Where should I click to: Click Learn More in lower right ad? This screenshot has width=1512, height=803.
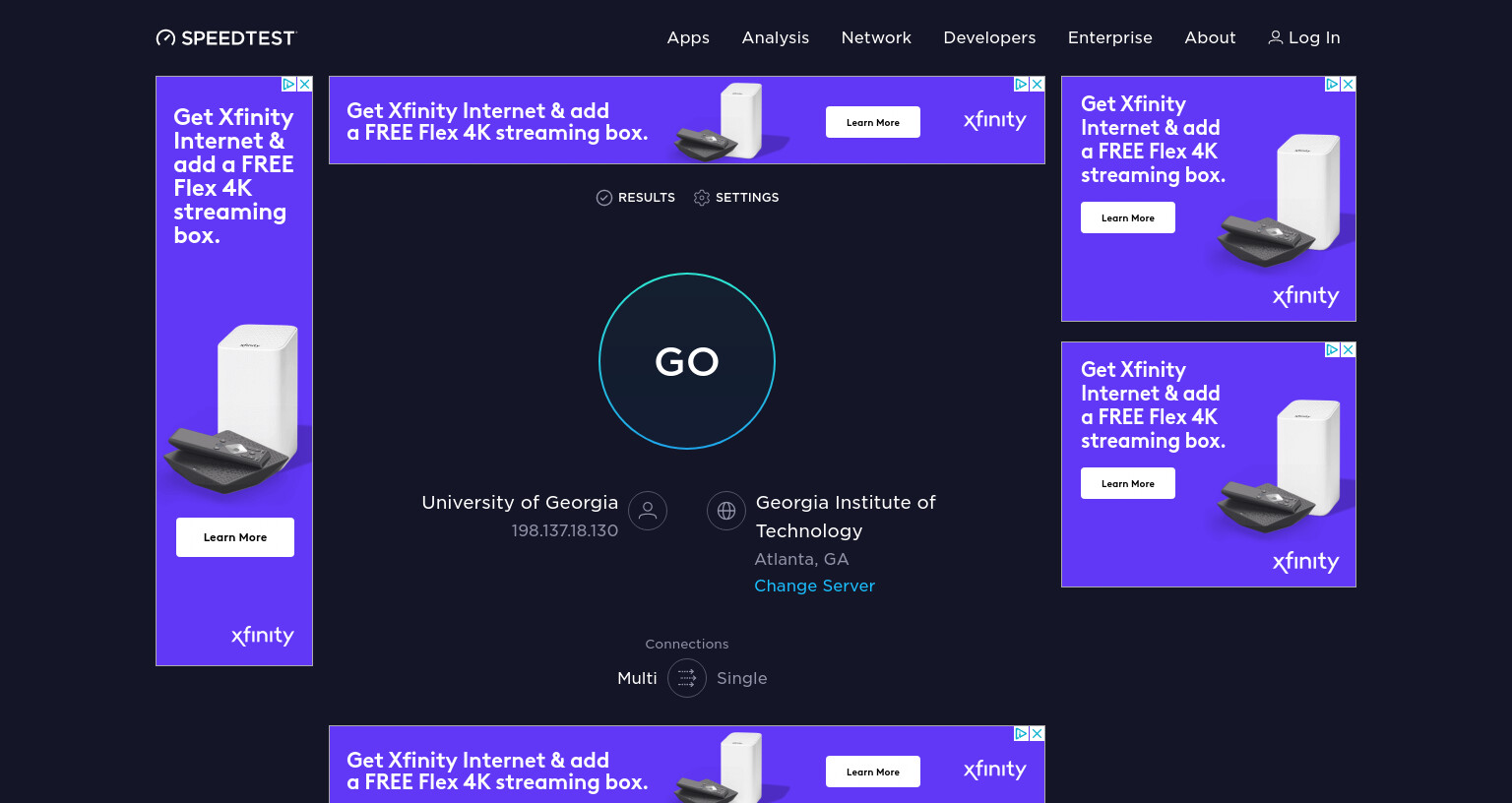click(x=1128, y=483)
